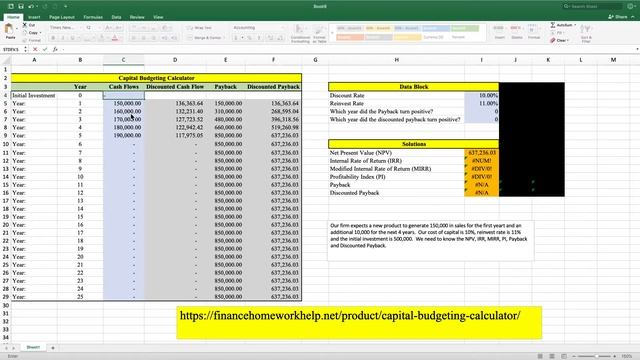This screenshot has height=360, width=640.
Task: Select the Sheet1 tab
Action: [33, 347]
